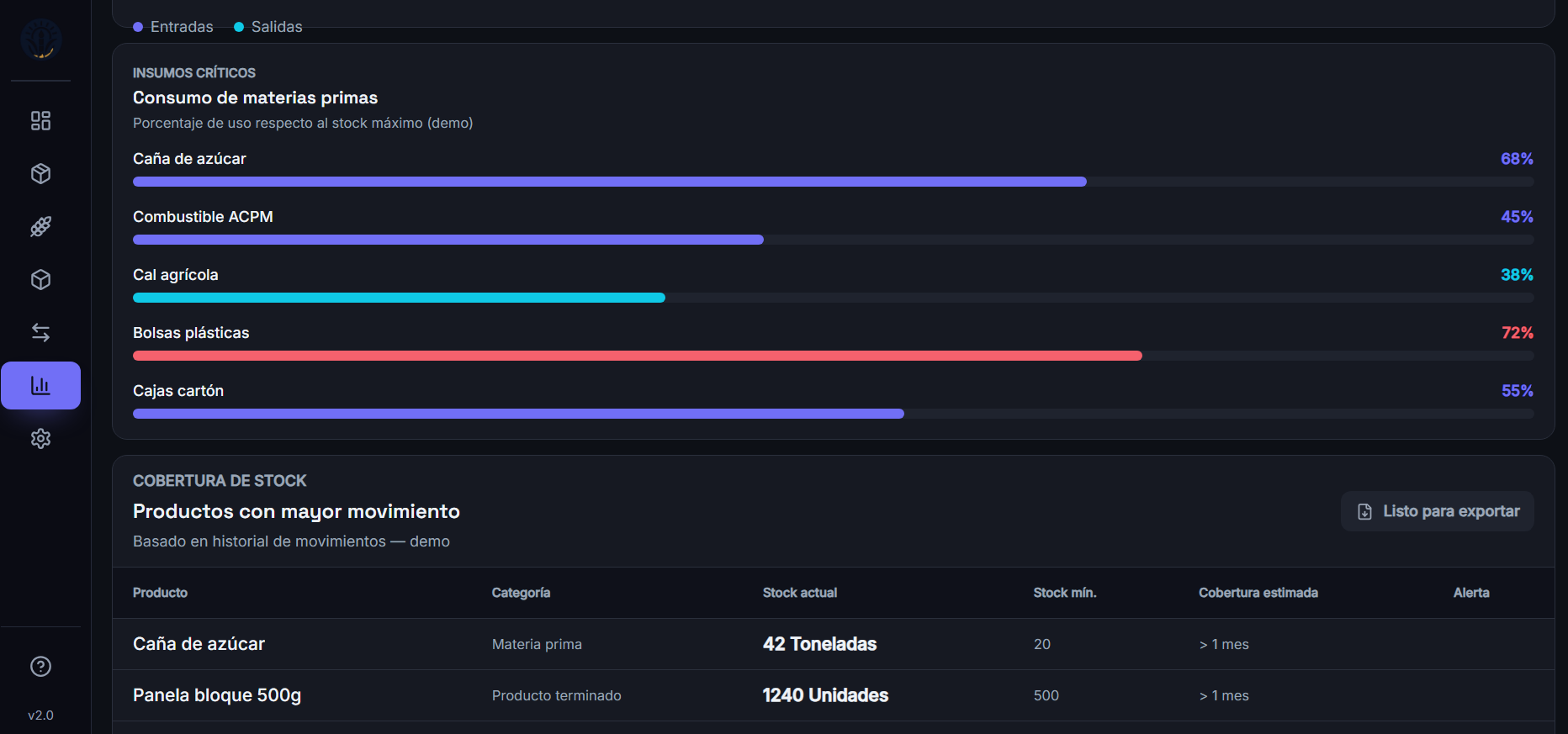This screenshot has height=734, width=1568.
Task: Click the export file icon
Action: coord(1364,511)
